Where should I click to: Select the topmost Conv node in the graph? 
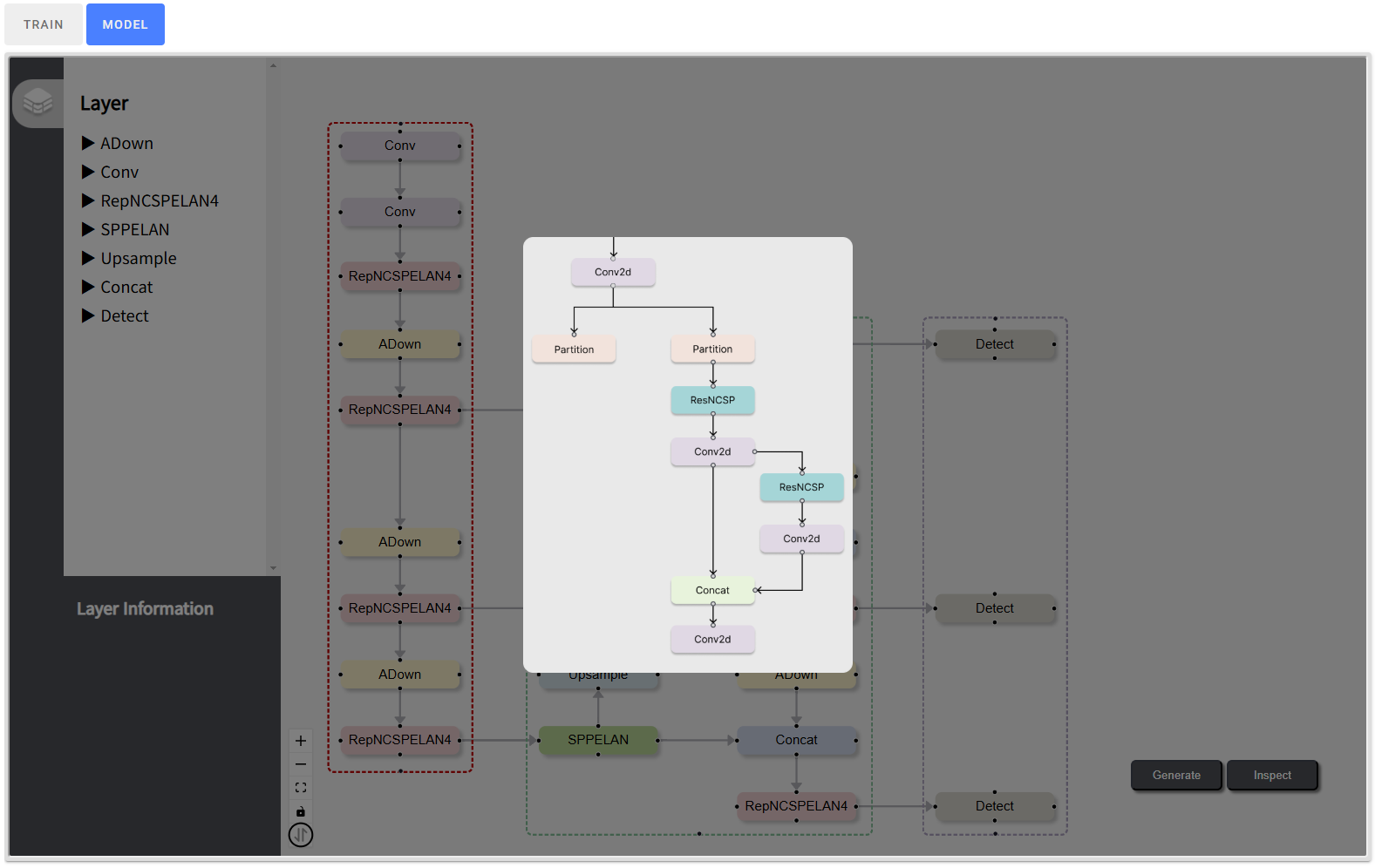(400, 146)
